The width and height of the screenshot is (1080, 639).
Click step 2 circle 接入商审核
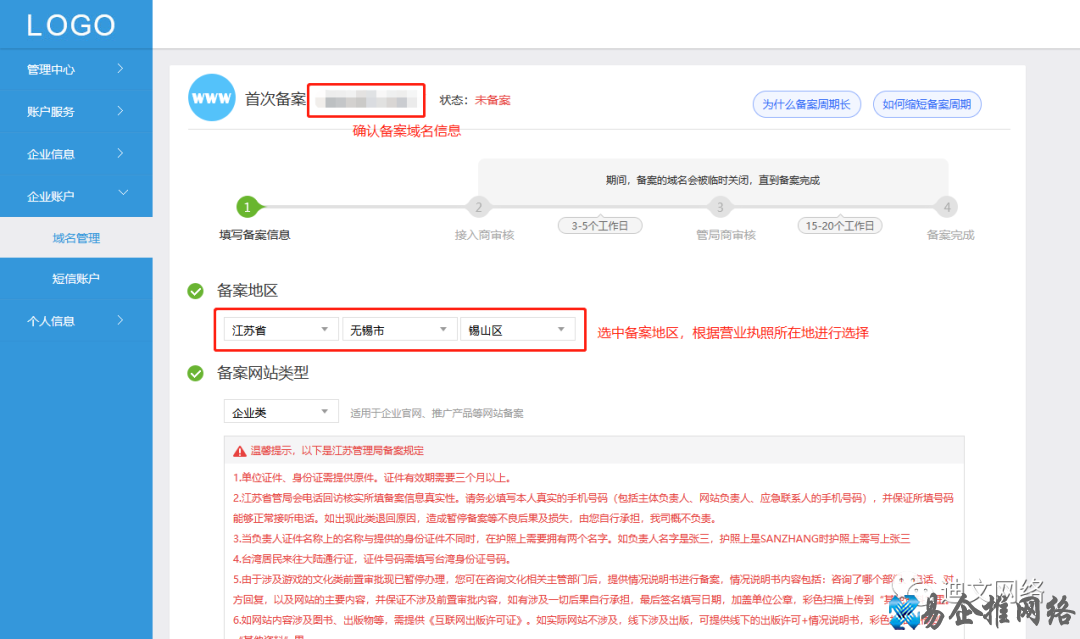click(478, 207)
